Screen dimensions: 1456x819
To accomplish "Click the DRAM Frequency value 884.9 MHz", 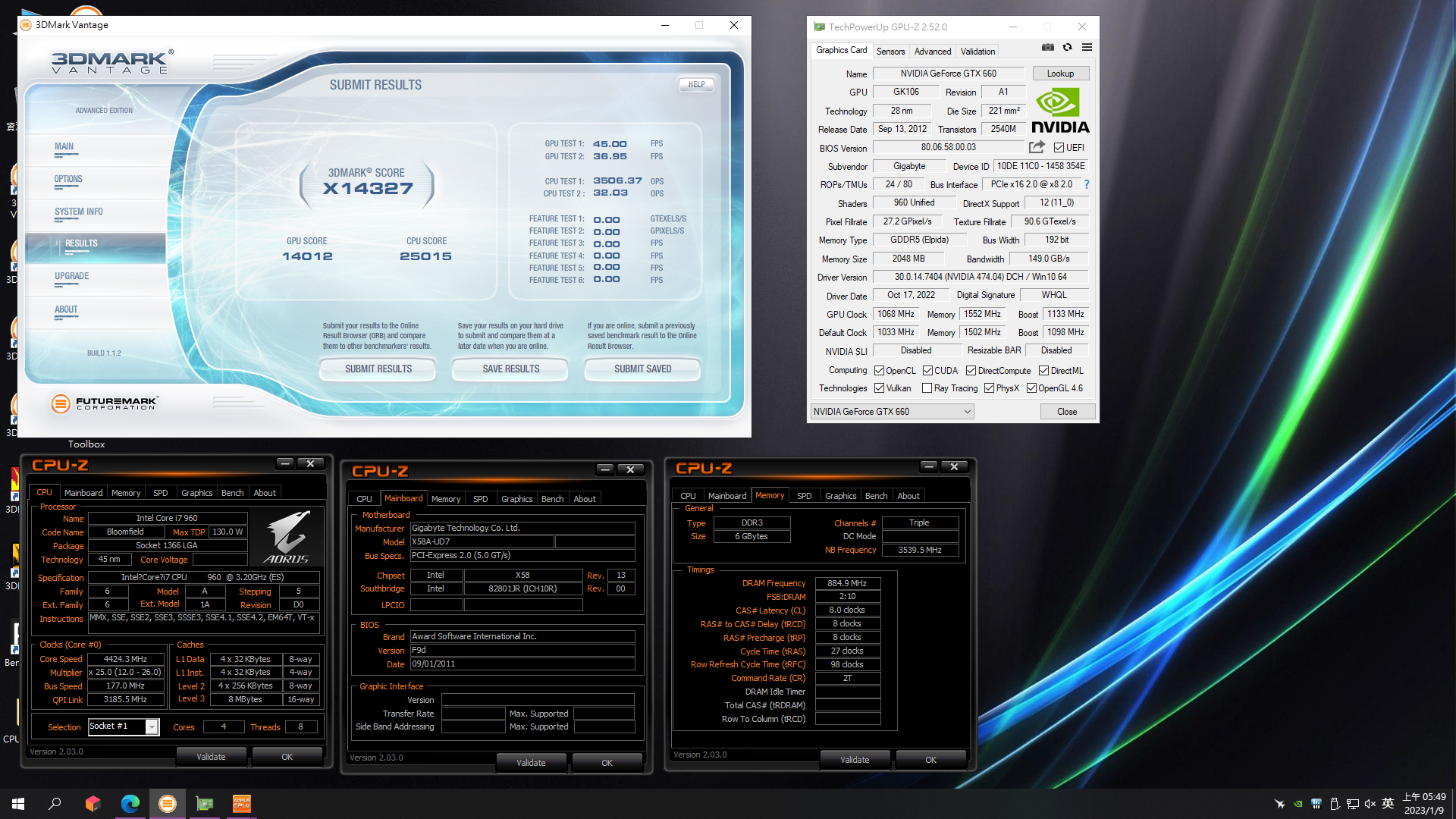I will coord(847,584).
